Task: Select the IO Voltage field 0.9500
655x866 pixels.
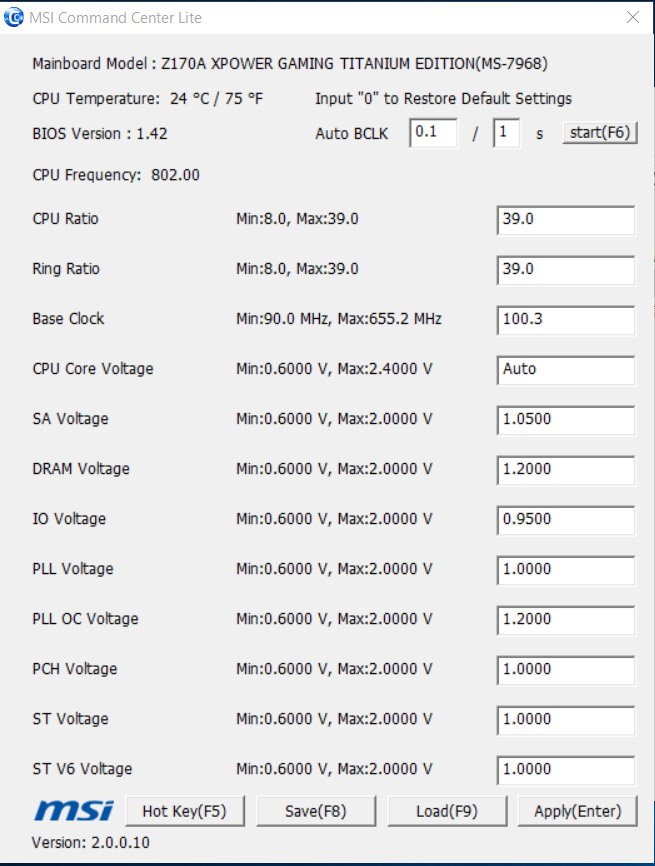Action: tap(566, 520)
